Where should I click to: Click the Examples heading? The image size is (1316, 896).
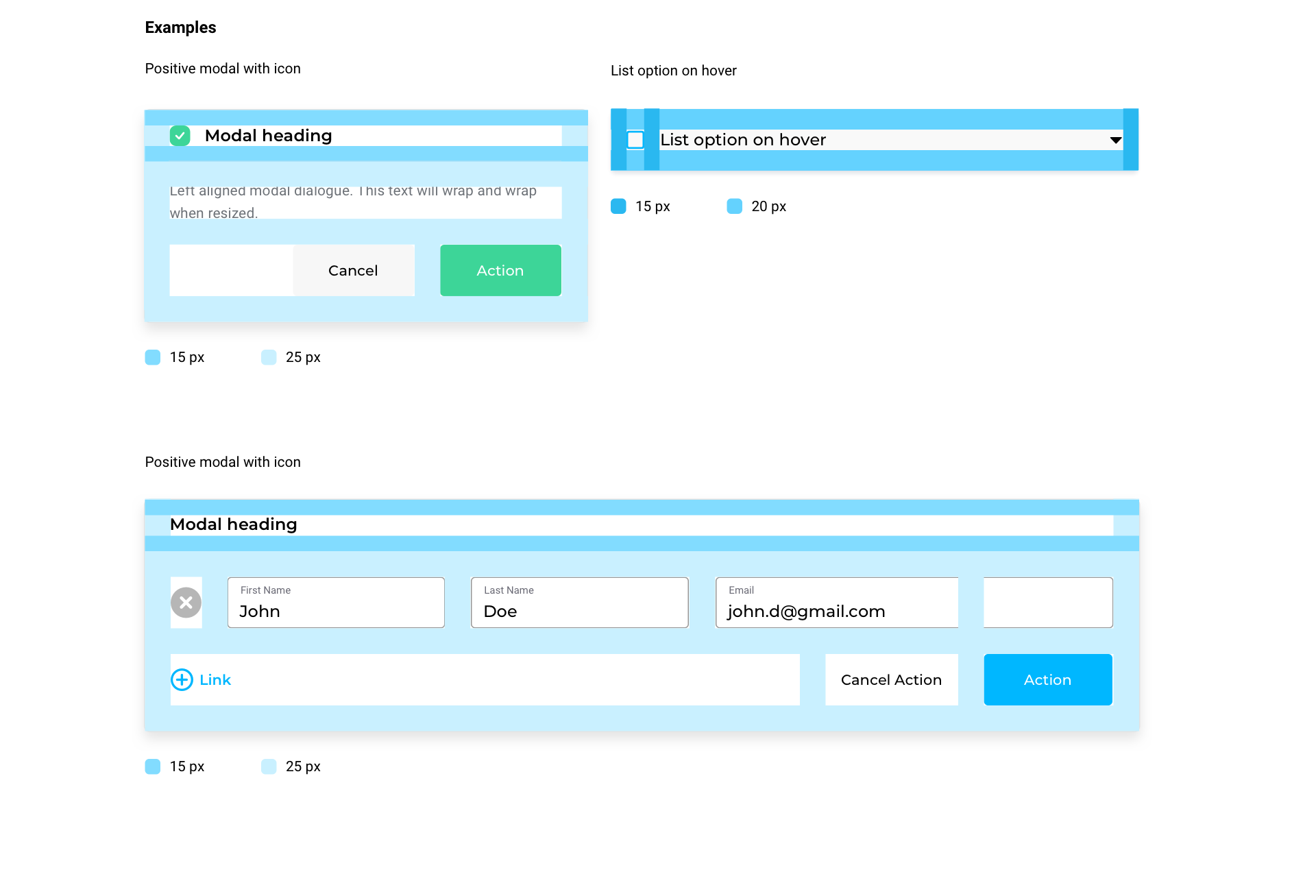(x=180, y=27)
